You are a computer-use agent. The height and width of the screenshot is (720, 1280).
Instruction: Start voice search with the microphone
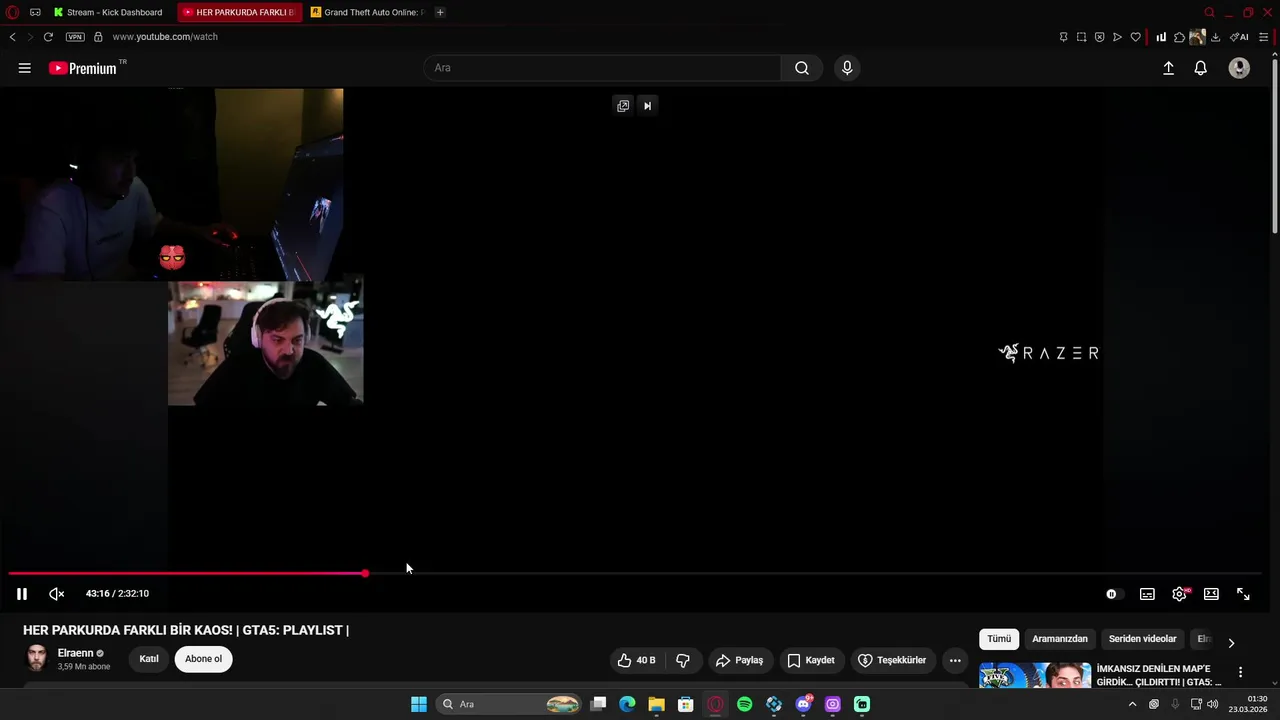pos(847,68)
